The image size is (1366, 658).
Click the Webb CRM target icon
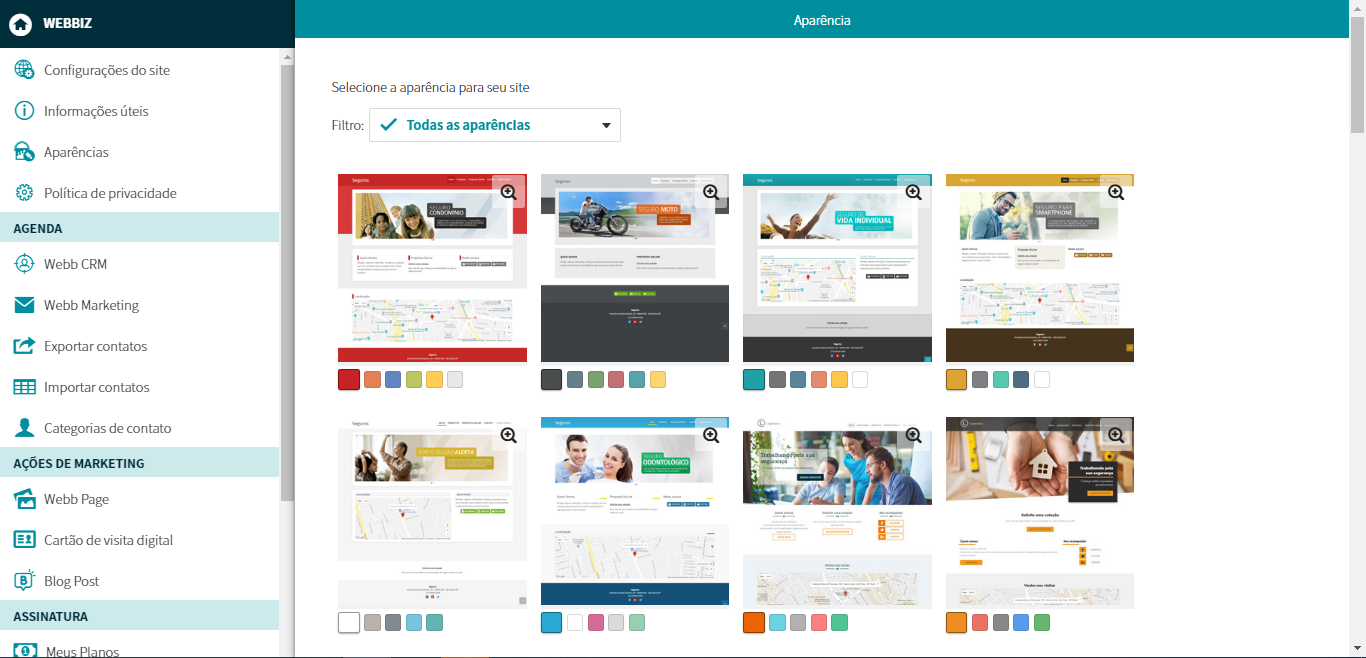(25, 264)
